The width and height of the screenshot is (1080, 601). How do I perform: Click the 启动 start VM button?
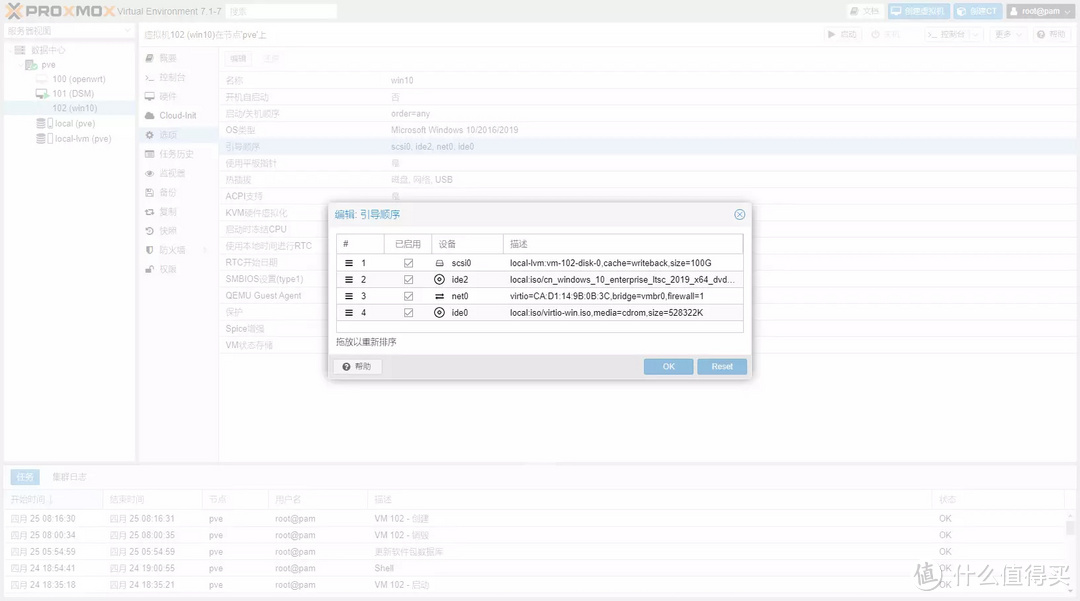tap(842, 34)
